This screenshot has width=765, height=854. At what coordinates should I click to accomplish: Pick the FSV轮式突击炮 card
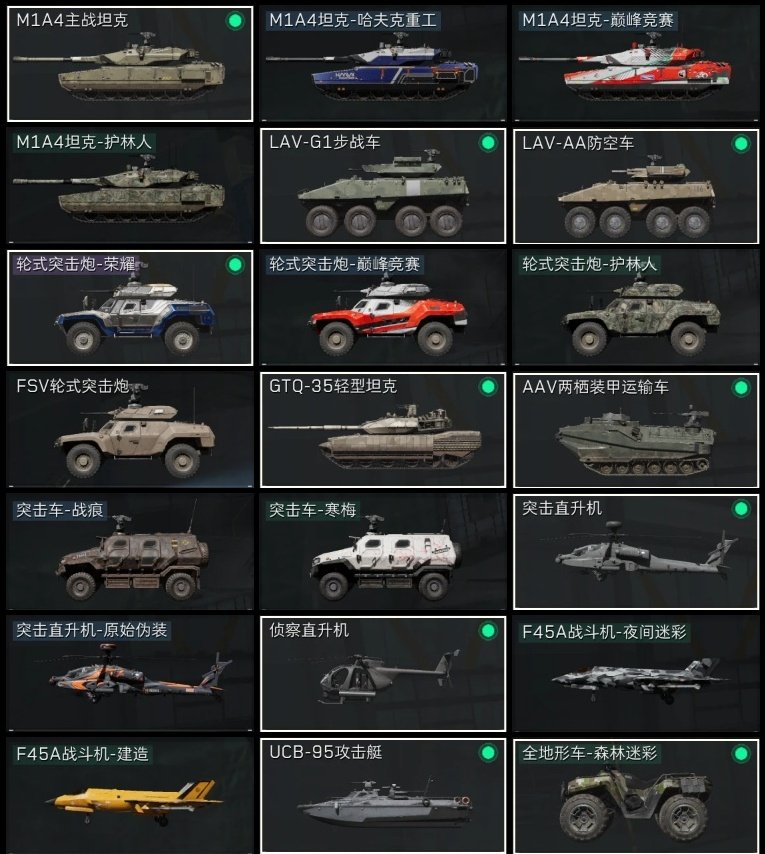point(130,430)
